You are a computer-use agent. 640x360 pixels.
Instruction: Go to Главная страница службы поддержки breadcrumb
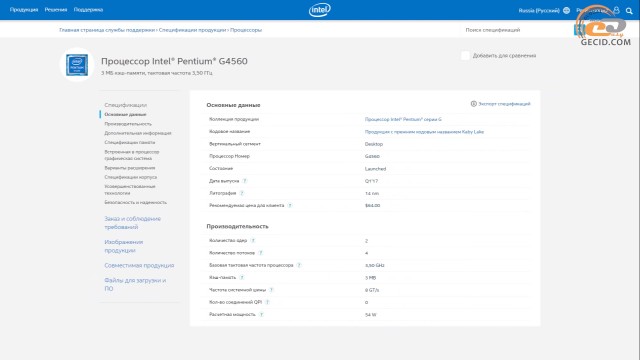pyautogui.click(x=107, y=30)
